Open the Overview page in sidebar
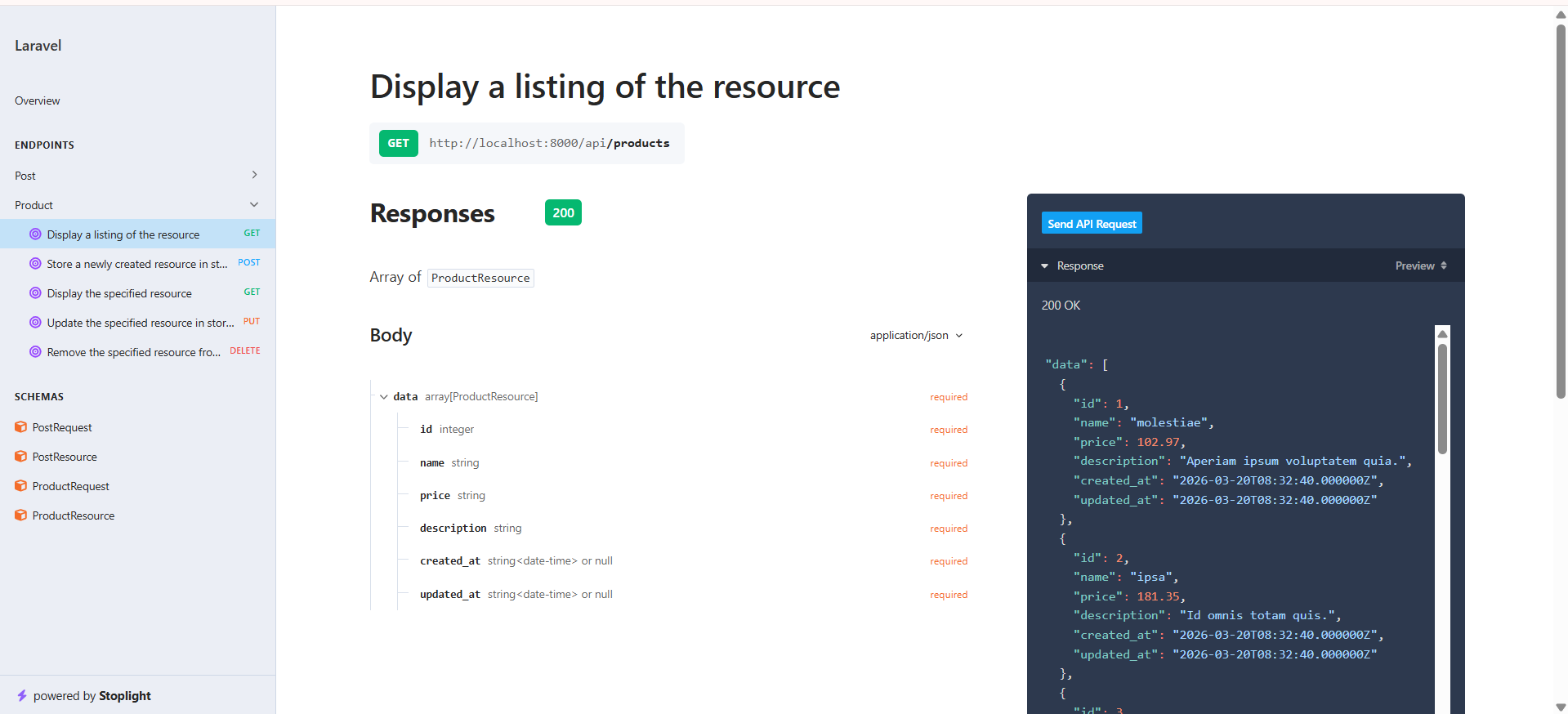 pyautogui.click(x=38, y=101)
